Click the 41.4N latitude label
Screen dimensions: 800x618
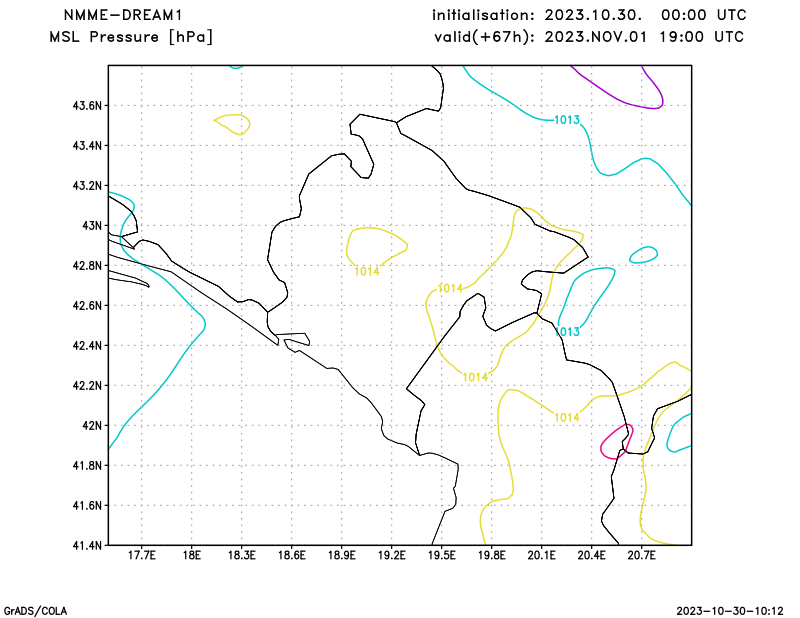point(87,546)
